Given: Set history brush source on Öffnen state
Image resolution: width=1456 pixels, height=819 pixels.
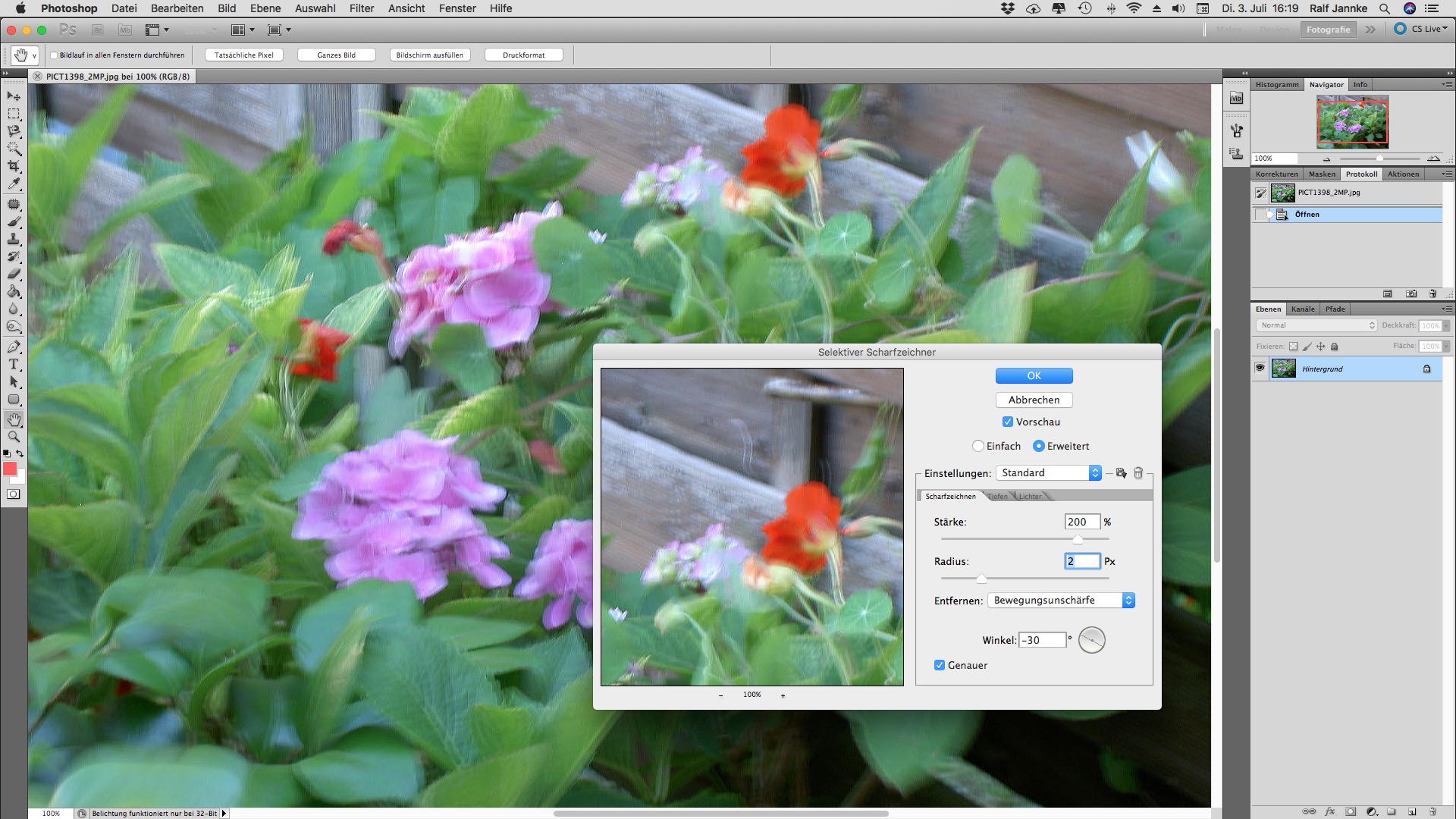Looking at the screenshot, I should coord(1261,215).
